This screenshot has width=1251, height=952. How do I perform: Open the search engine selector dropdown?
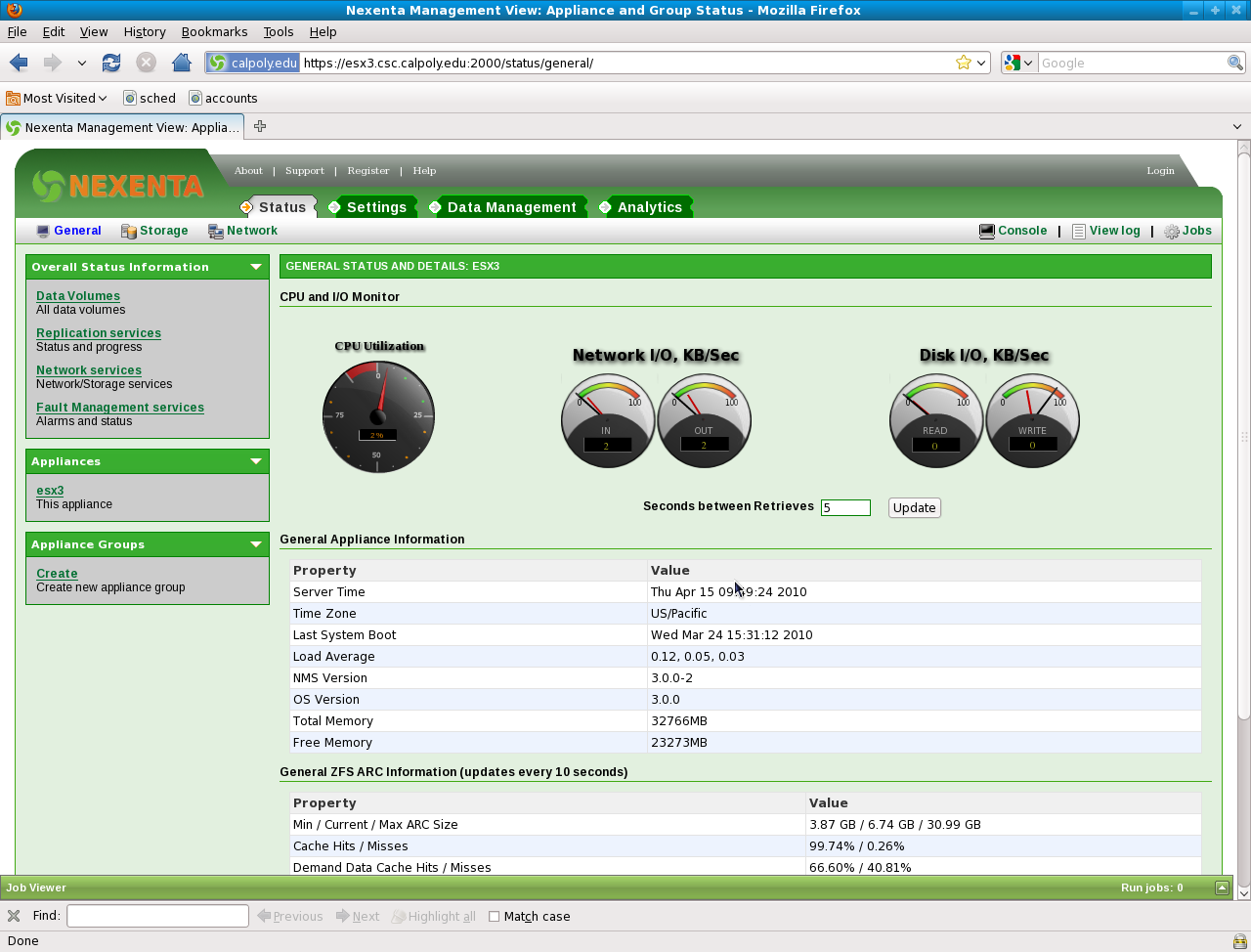point(1027,63)
